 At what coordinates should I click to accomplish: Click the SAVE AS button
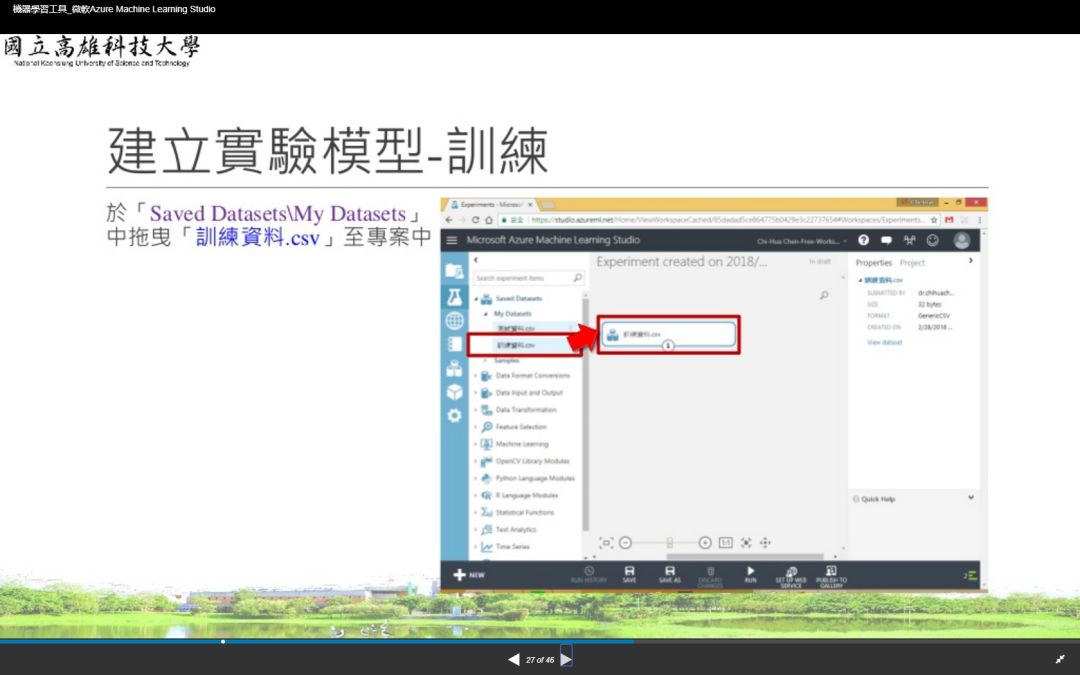669,574
